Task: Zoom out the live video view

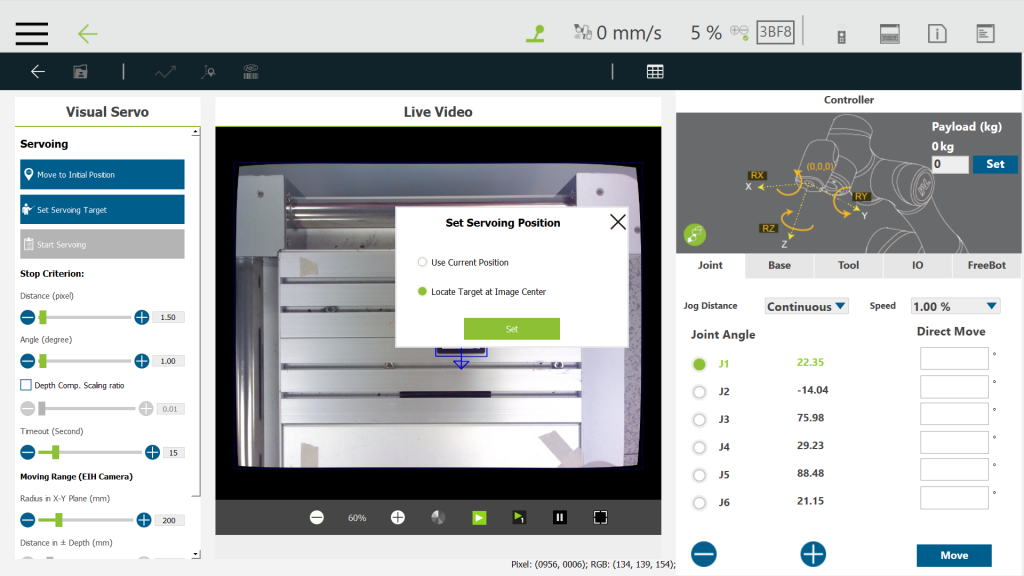Action: (317, 517)
